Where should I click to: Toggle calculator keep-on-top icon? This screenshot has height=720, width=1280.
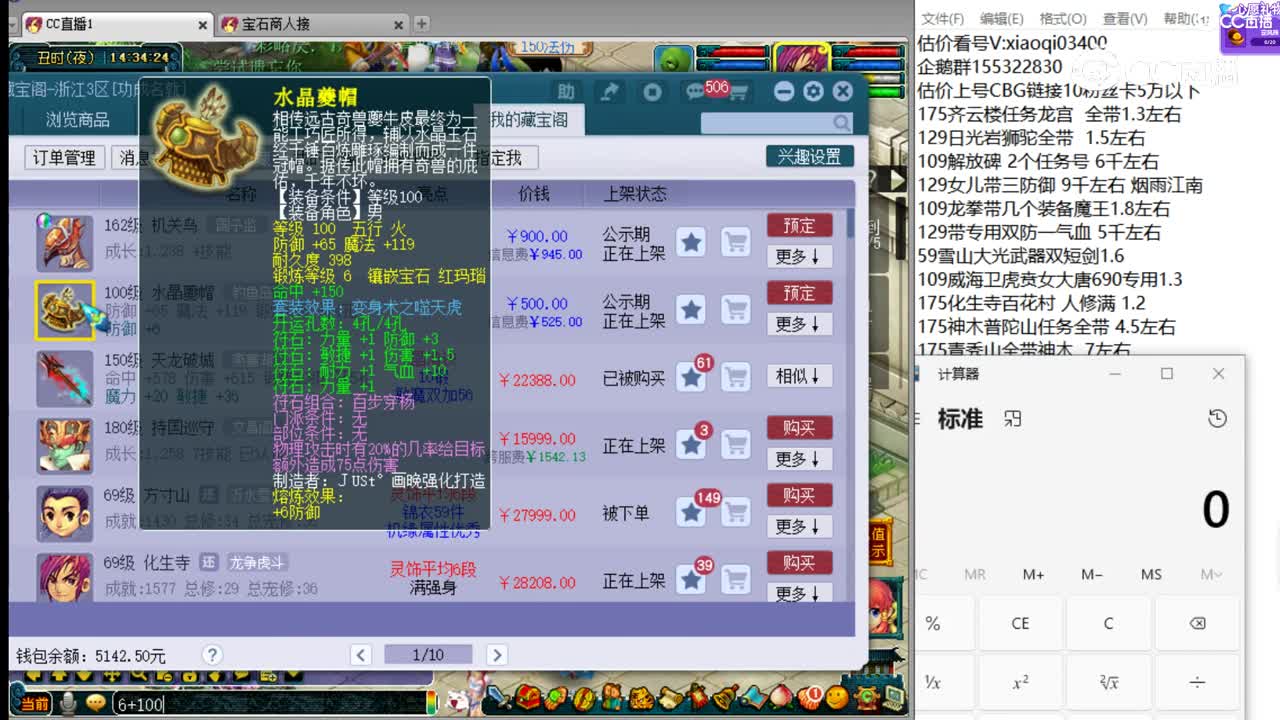1013,418
